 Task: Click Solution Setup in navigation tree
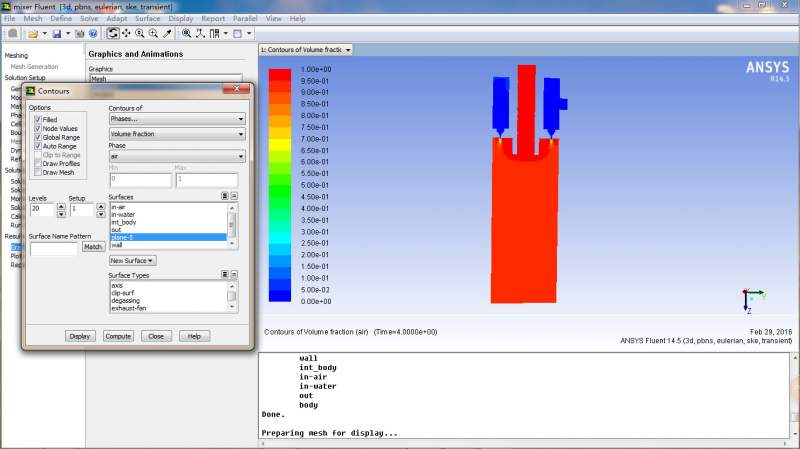[x=25, y=78]
